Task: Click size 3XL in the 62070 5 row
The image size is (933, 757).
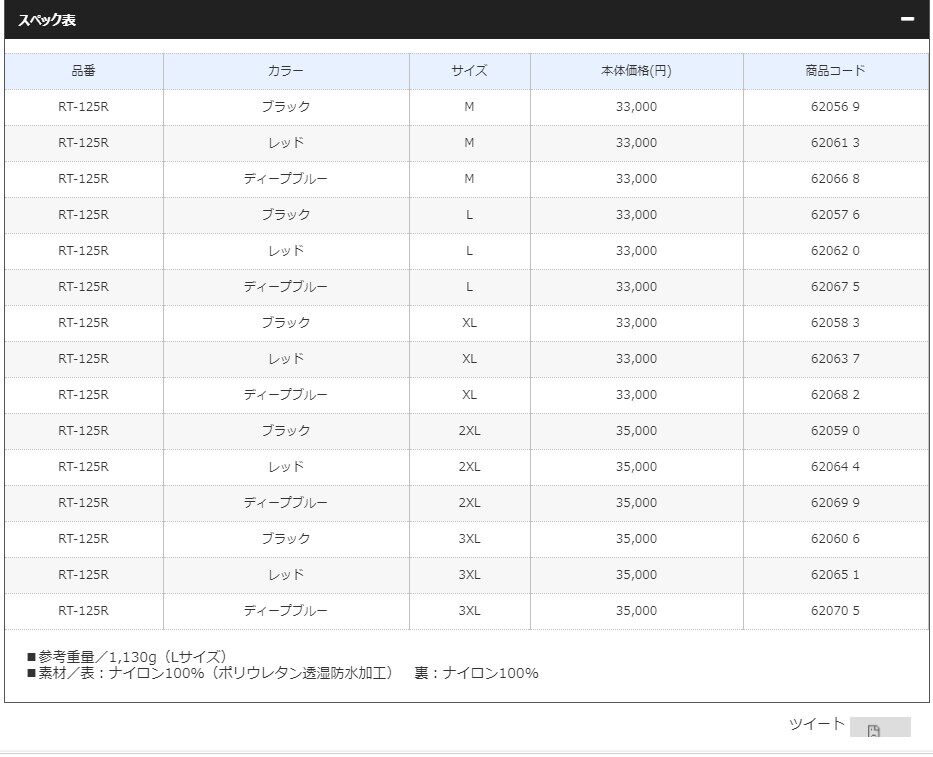Action: 469,611
